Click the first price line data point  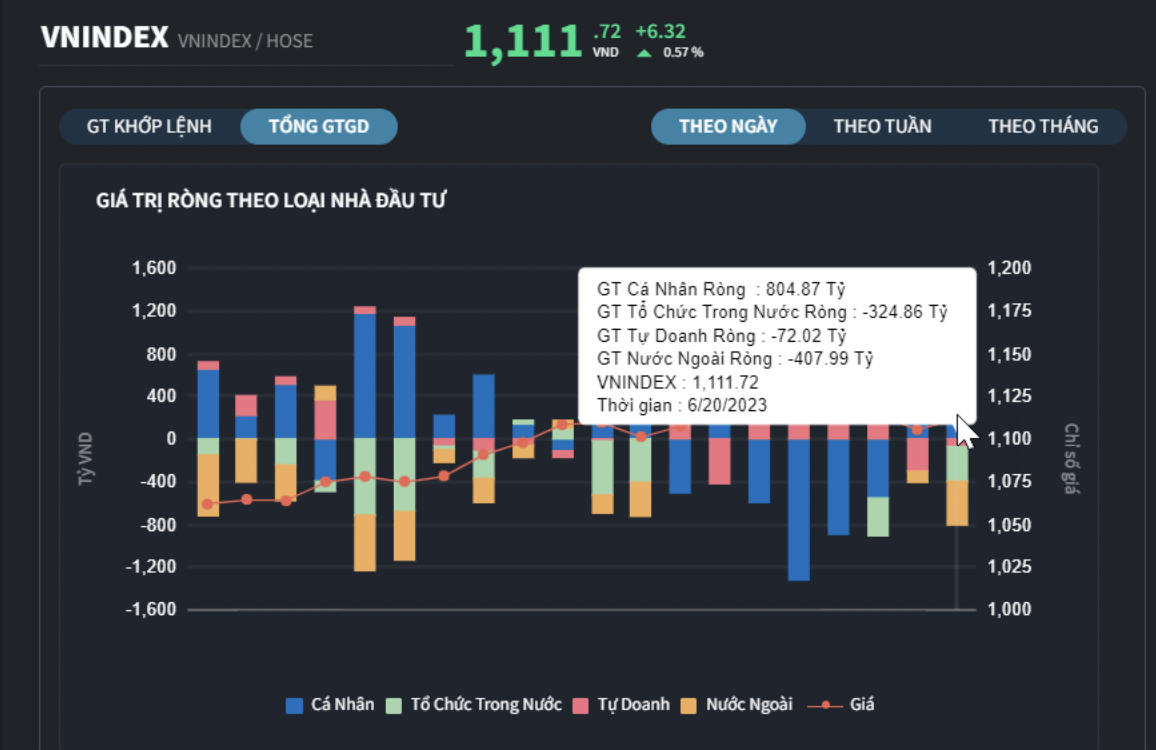coord(207,504)
